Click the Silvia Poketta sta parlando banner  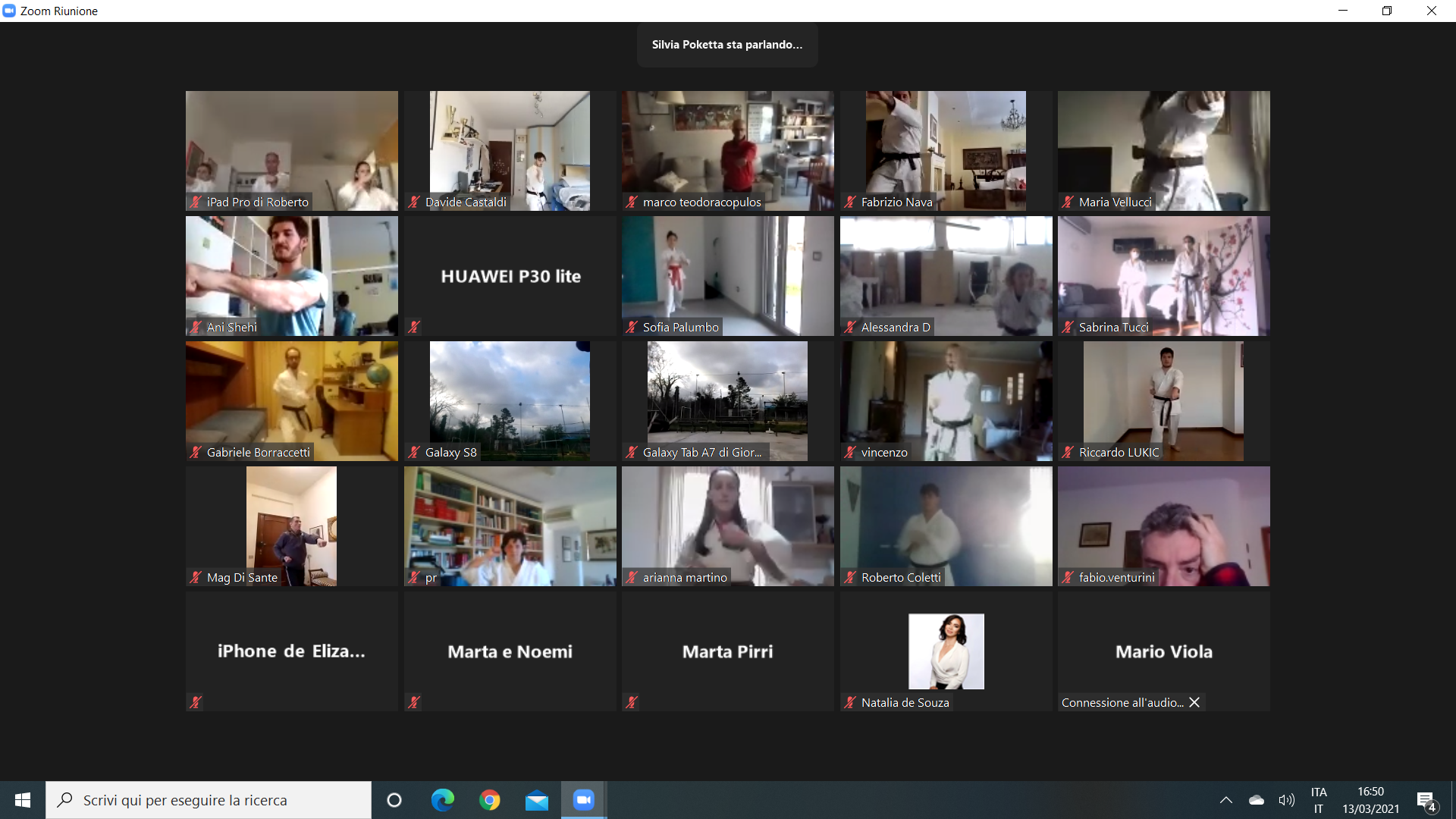pos(727,45)
